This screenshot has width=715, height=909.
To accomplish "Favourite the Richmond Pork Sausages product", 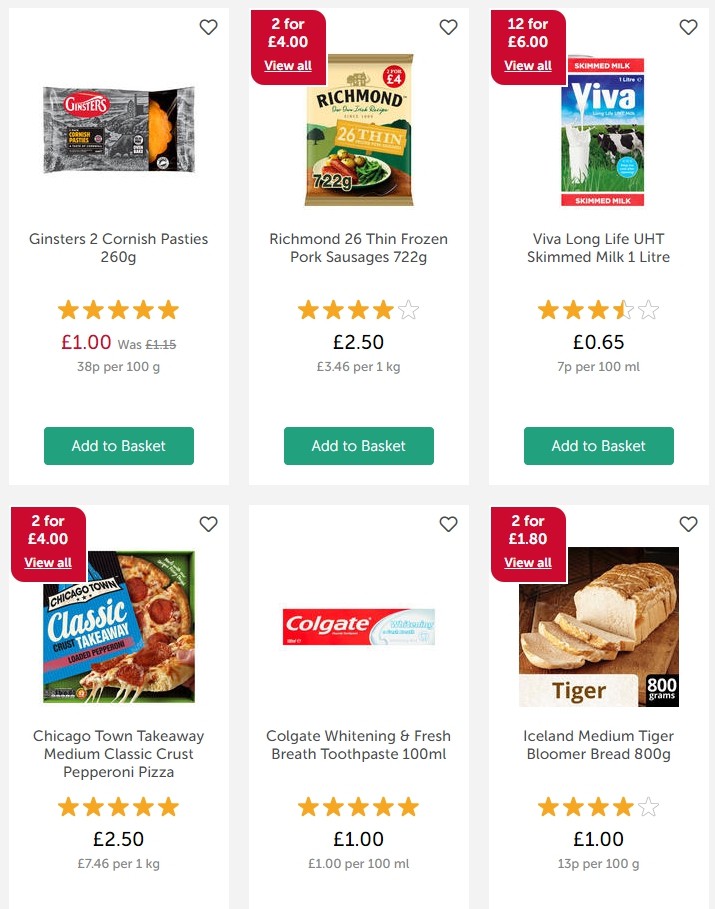I will [448, 27].
